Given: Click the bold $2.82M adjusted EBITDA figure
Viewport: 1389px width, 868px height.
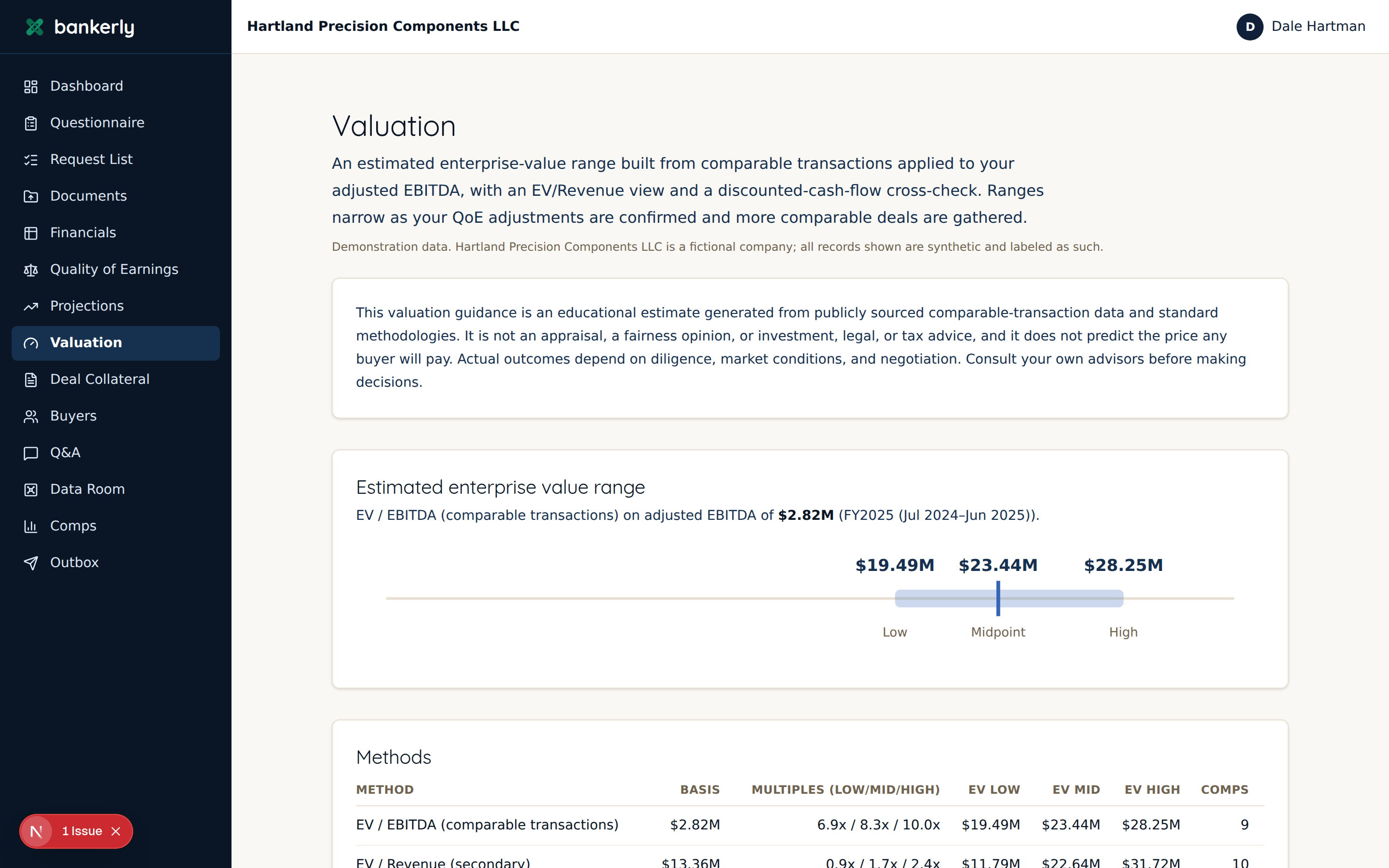Looking at the screenshot, I should coord(806,515).
